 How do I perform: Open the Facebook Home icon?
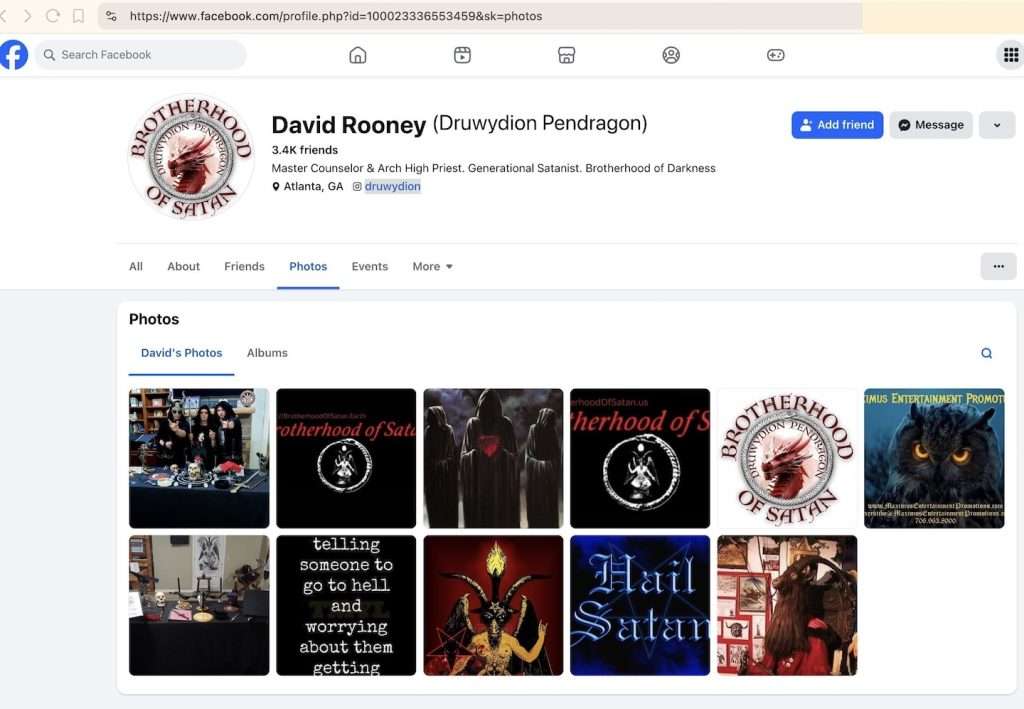[x=357, y=55]
